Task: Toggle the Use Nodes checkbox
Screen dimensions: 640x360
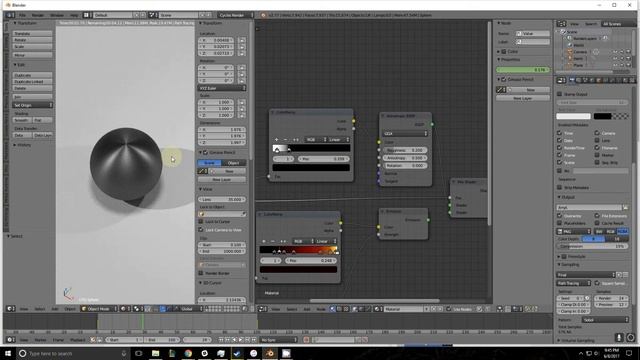Action: [x=449, y=309]
